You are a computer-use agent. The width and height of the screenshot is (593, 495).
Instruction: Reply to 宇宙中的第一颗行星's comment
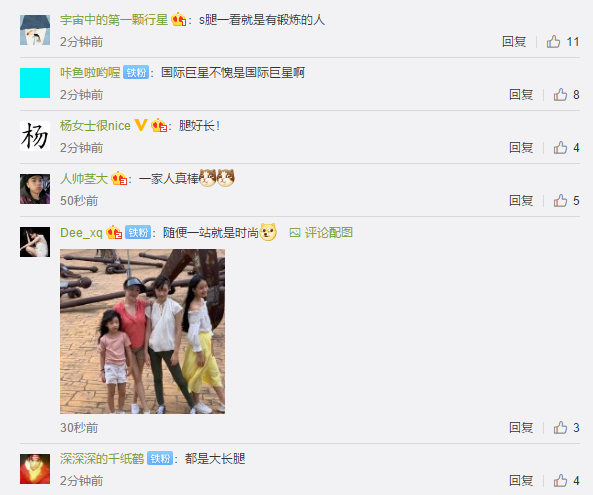point(514,42)
